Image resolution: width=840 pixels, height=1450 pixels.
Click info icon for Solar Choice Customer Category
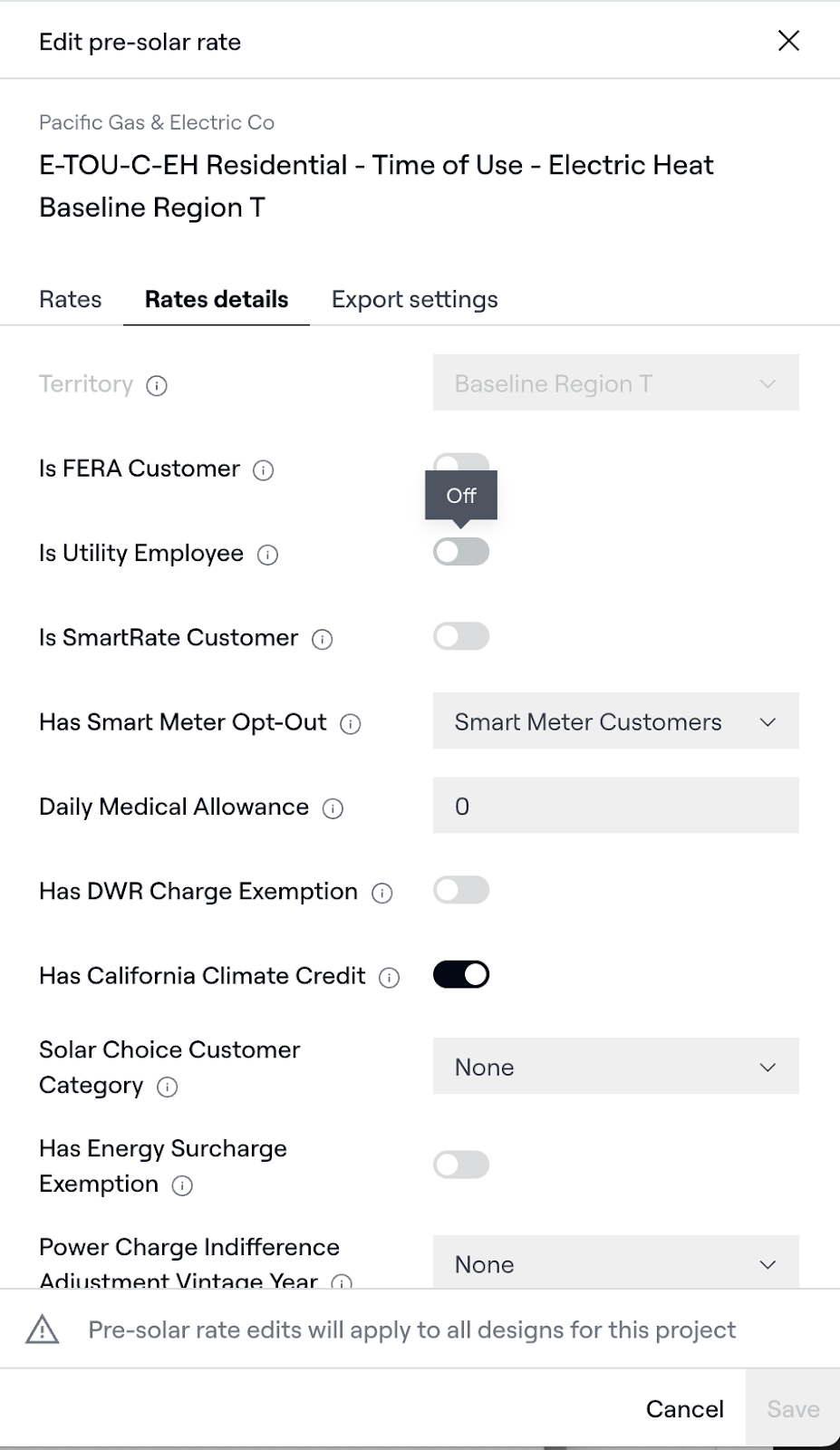click(x=167, y=1087)
